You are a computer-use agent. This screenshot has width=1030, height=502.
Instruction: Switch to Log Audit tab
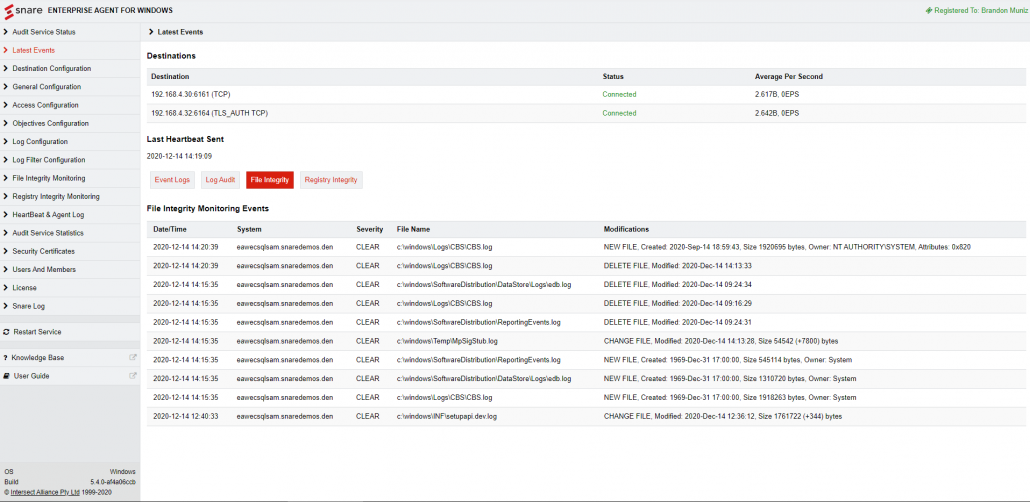pos(220,180)
